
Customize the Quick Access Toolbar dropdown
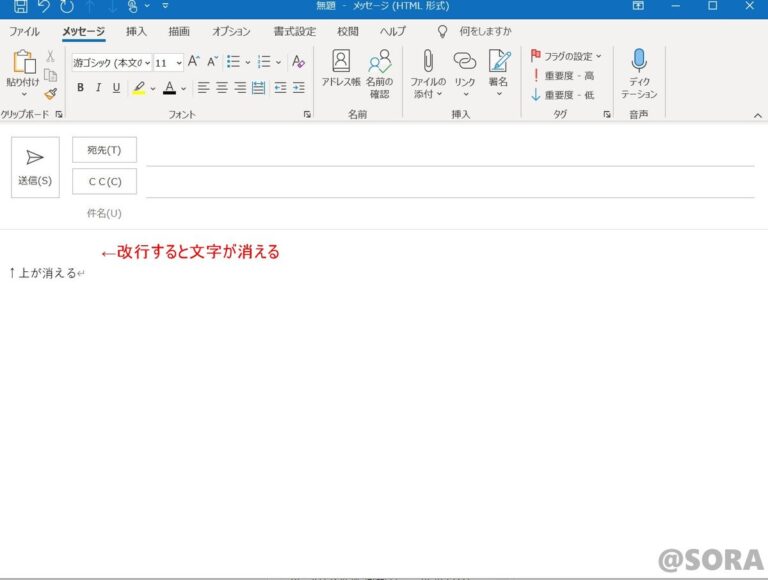pos(165,6)
